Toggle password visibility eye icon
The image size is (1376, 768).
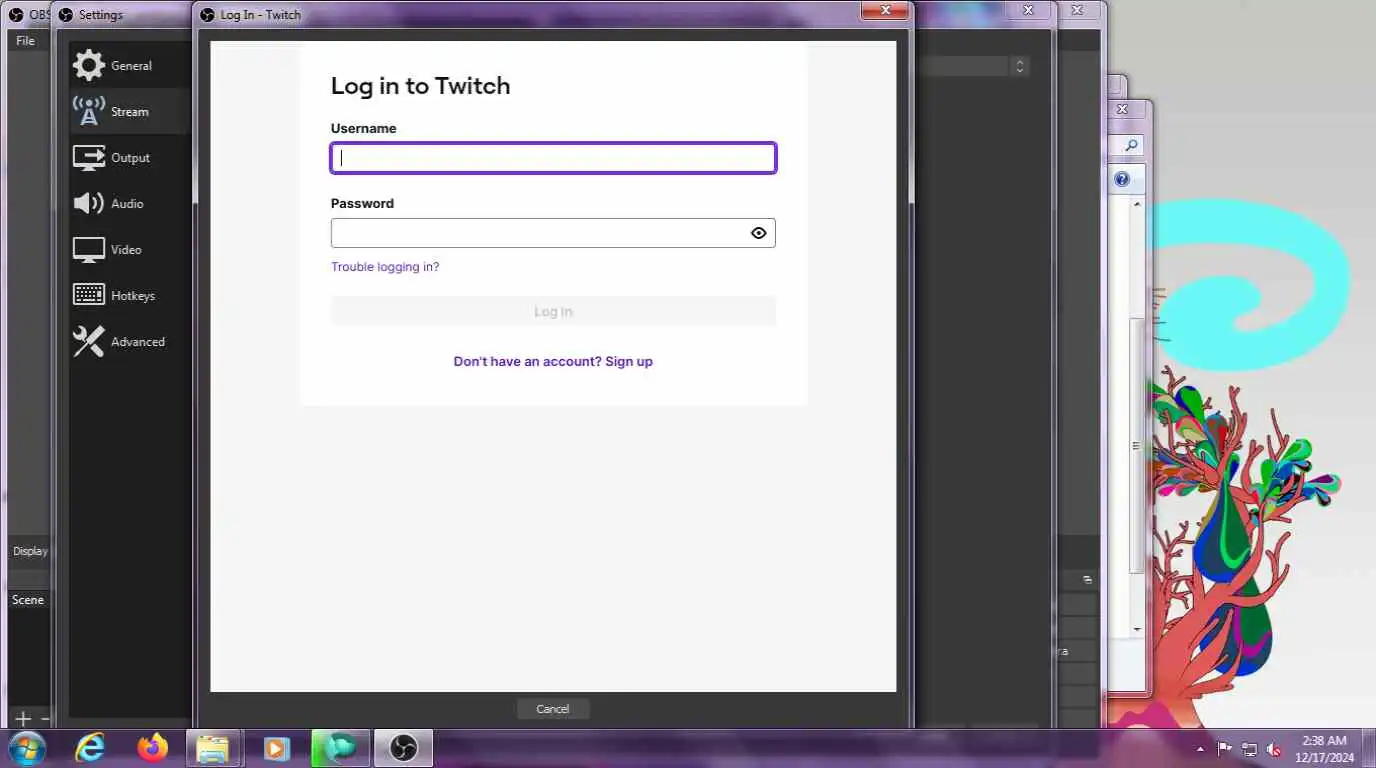tap(759, 233)
